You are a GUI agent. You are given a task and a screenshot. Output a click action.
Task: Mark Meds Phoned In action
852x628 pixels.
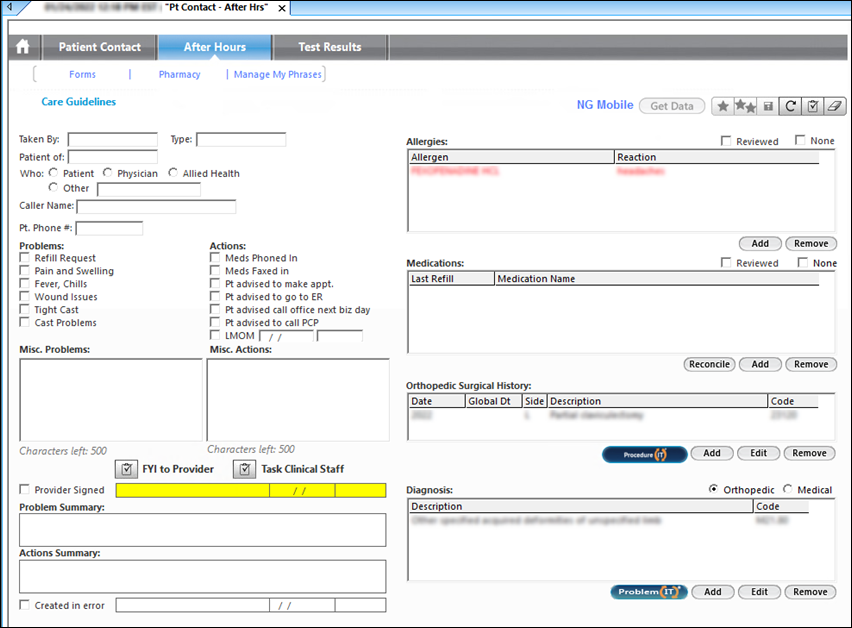click(215, 258)
